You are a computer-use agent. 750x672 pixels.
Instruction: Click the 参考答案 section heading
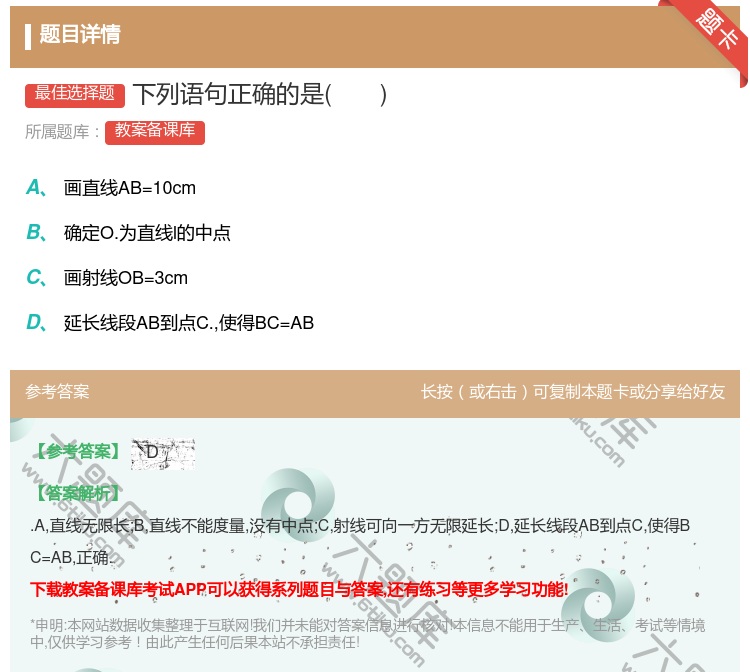coord(57,392)
